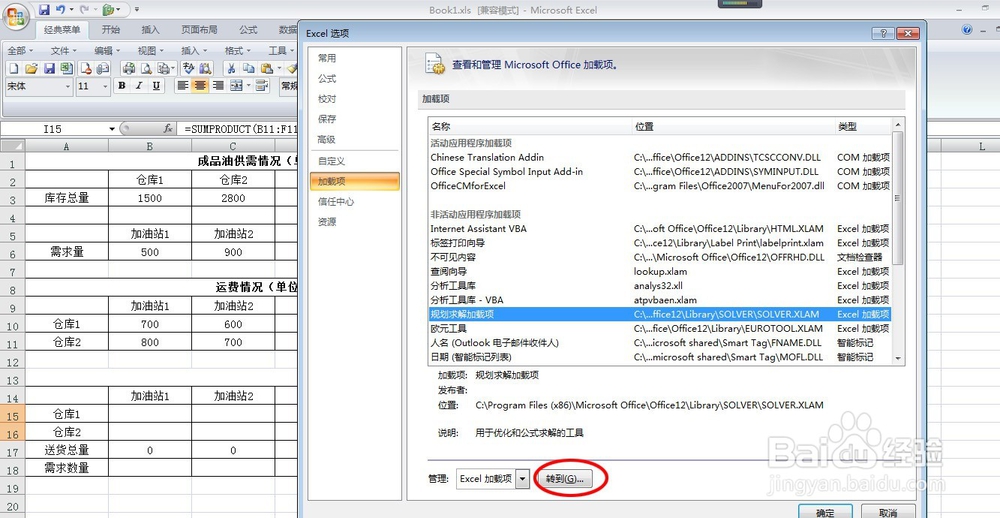Toggle Italic formatting

[x=139, y=85]
